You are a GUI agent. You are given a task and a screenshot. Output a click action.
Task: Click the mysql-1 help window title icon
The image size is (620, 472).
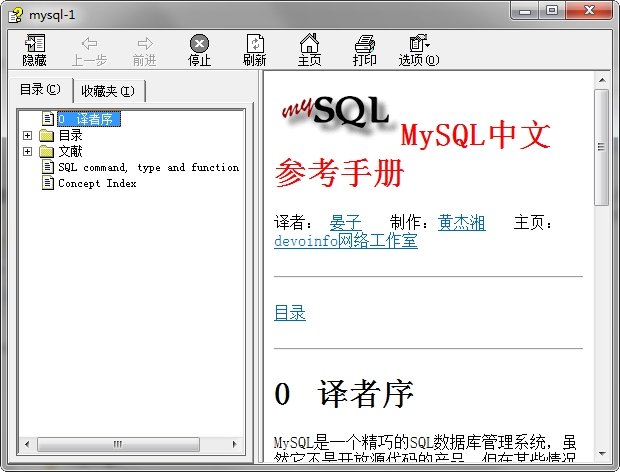tap(16, 15)
